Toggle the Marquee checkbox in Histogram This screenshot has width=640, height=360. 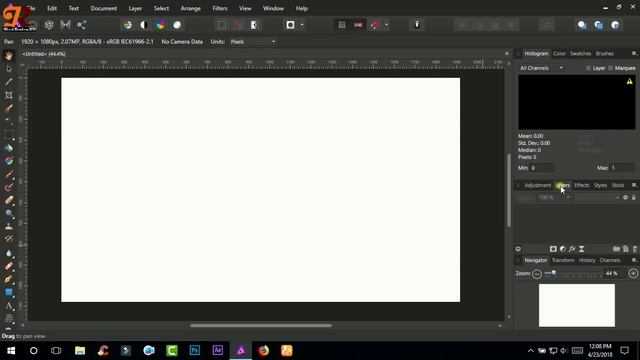[x=611, y=68]
